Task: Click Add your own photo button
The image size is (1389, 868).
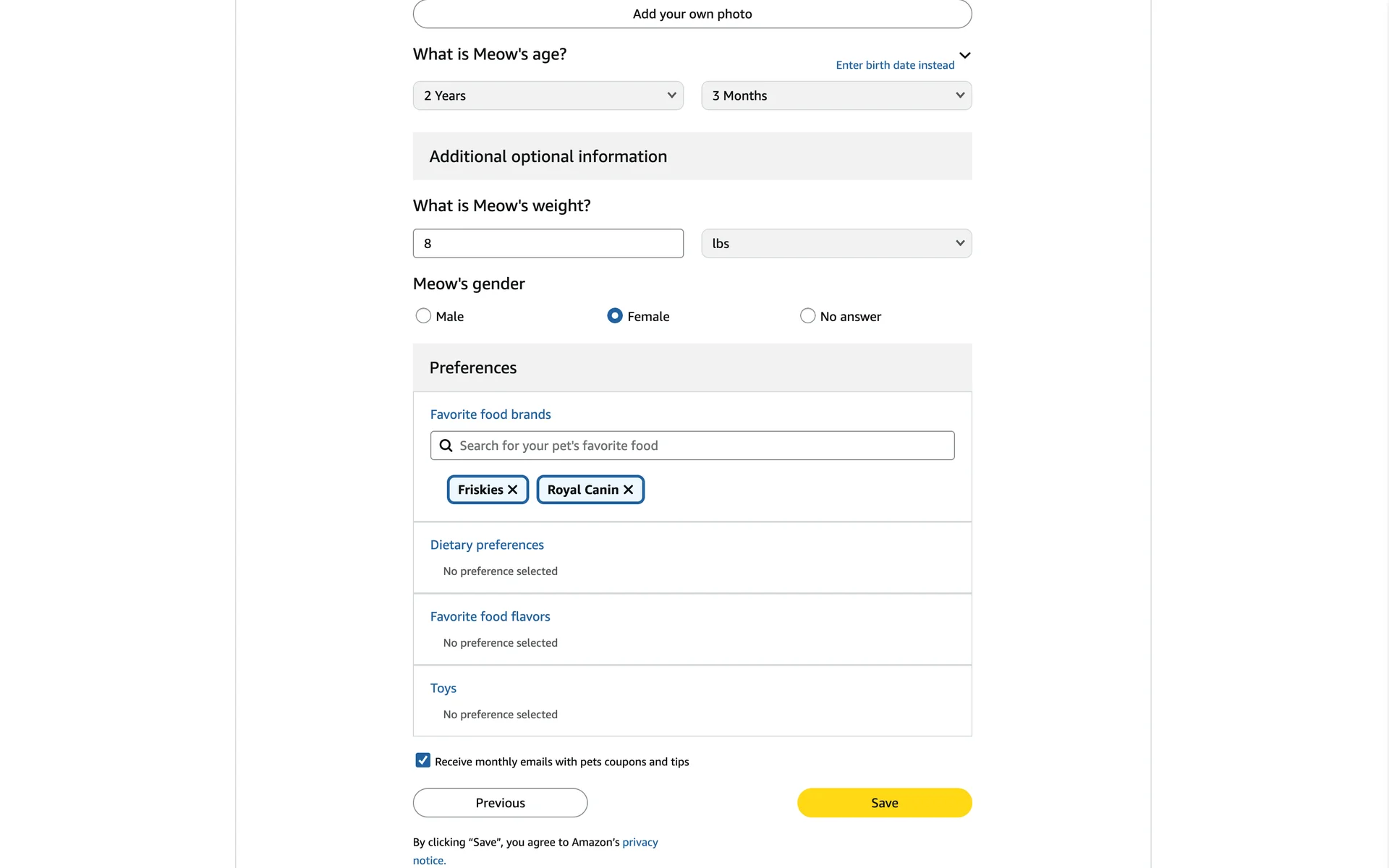Action: [692, 14]
